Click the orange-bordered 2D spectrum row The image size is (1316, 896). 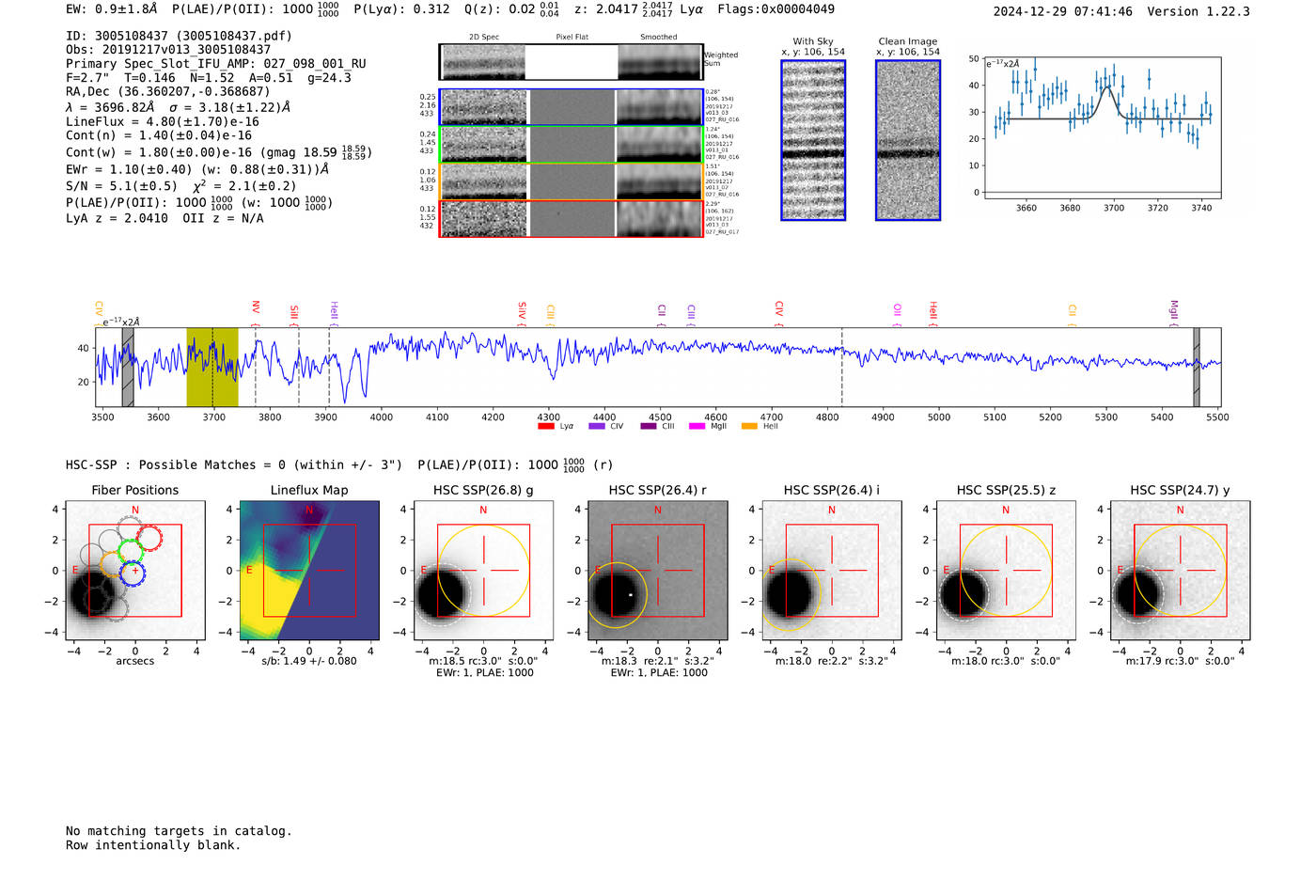pos(572,181)
